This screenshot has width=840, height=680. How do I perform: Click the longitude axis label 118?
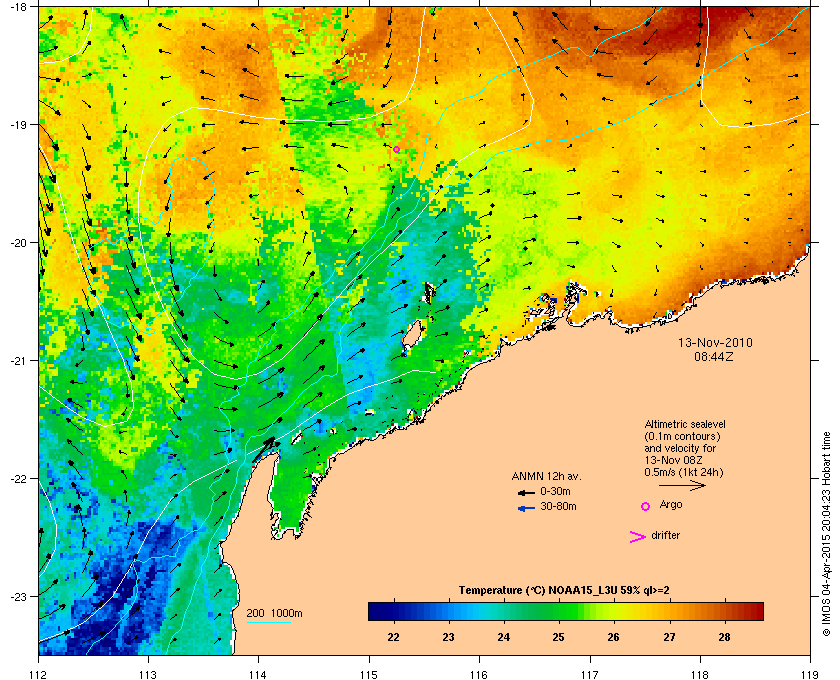point(700,674)
